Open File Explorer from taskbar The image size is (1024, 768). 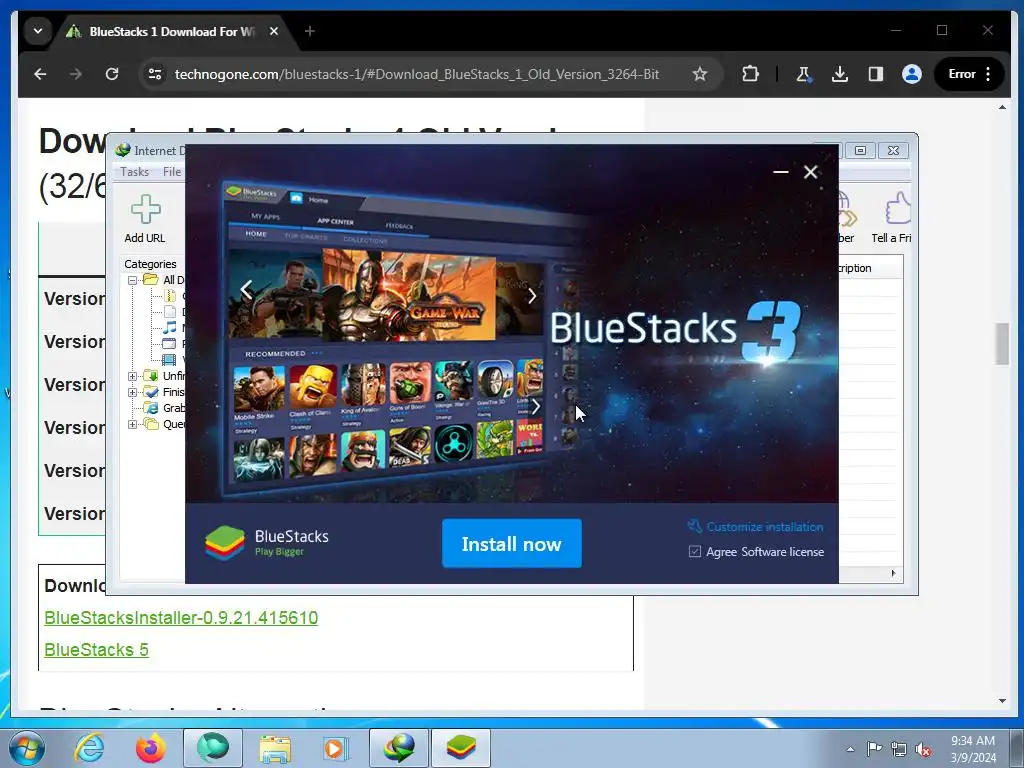275,748
